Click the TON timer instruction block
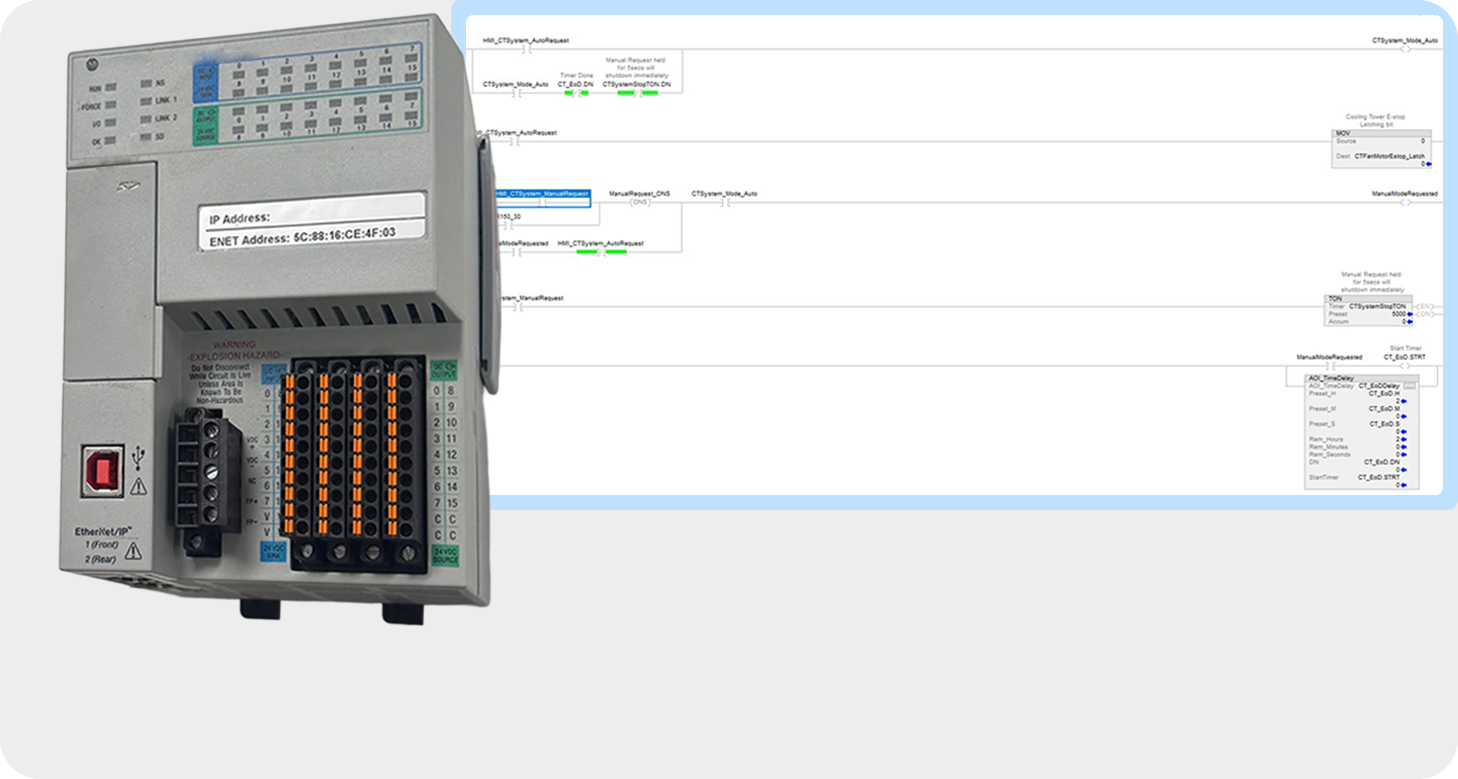This screenshot has width=1458, height=779. click(x=1367, y=310)
